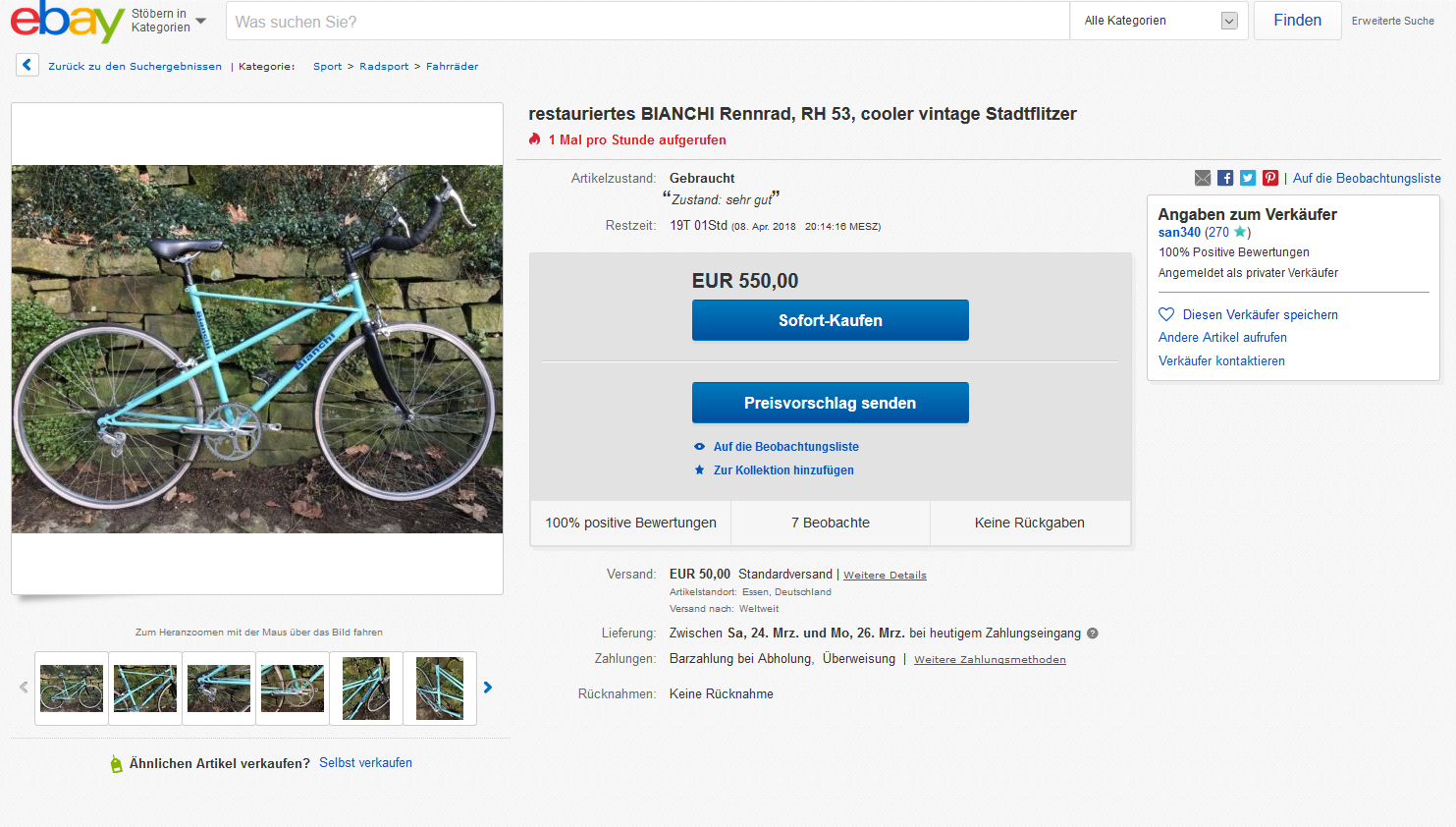Image resolution: width=1456 pixels, height=827 pixels.
Task: Click the Sofort-Kaufen button
Action: coord(830,320)
